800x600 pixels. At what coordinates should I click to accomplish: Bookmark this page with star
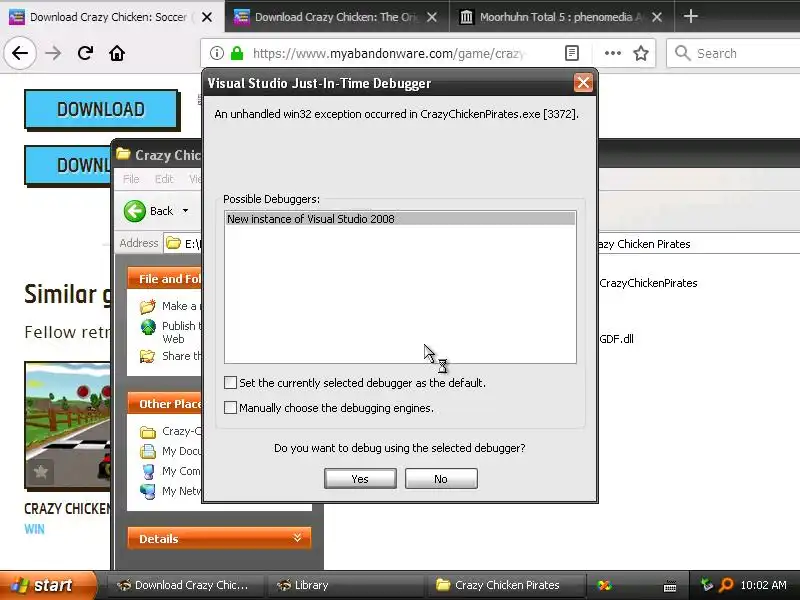pyautogui.click(x=641, y=53)
